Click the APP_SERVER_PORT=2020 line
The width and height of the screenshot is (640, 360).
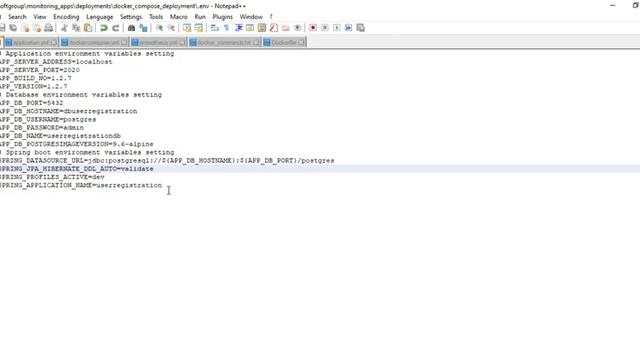click(x=40, y=70)
